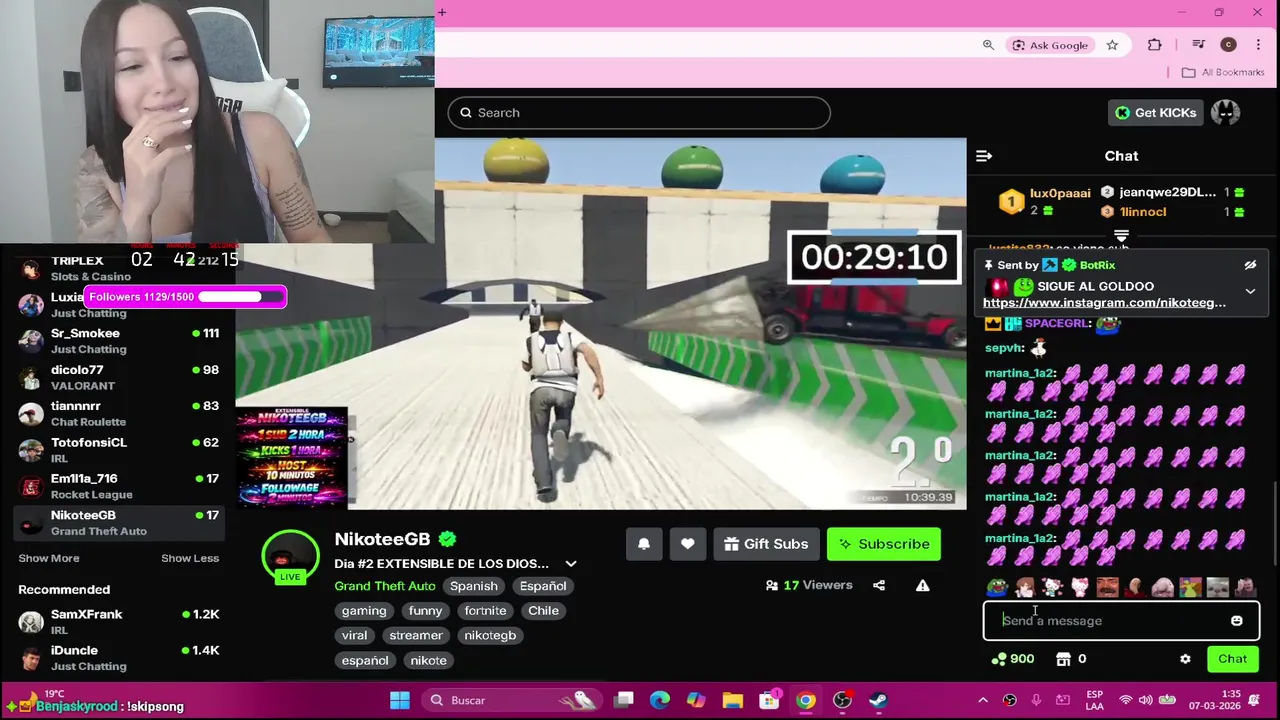Image resolution: width=1280 pixels, height=720 pixels.
Task: Open File Explorer from taskbar
Action: pyautogui.click(x=733, y=700)
